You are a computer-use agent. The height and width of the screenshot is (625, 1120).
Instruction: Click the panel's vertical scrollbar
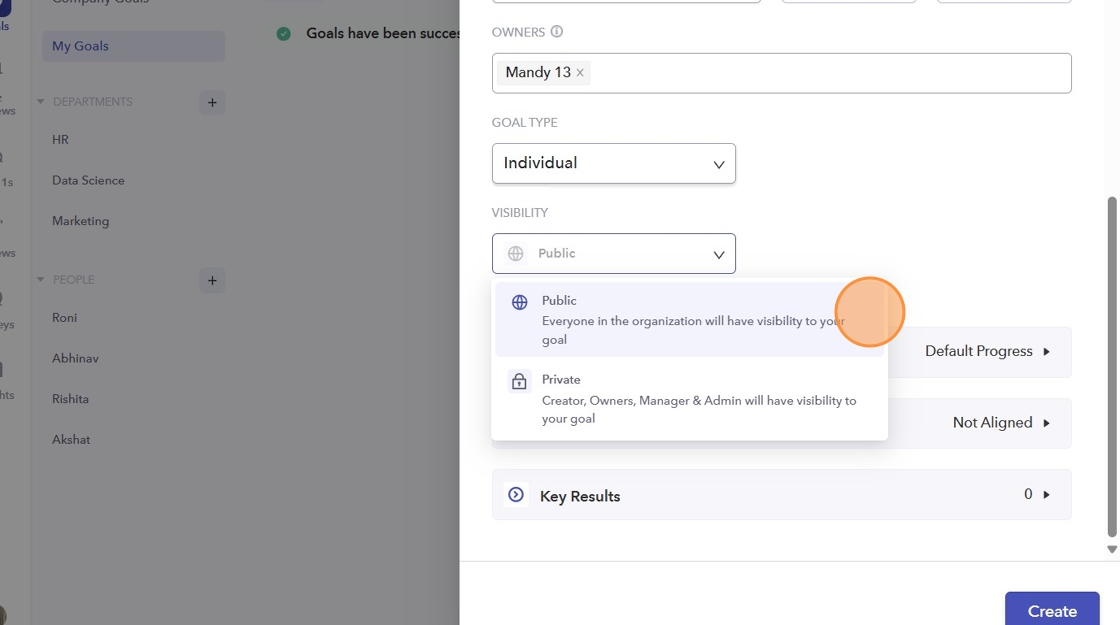(1111, 360)
